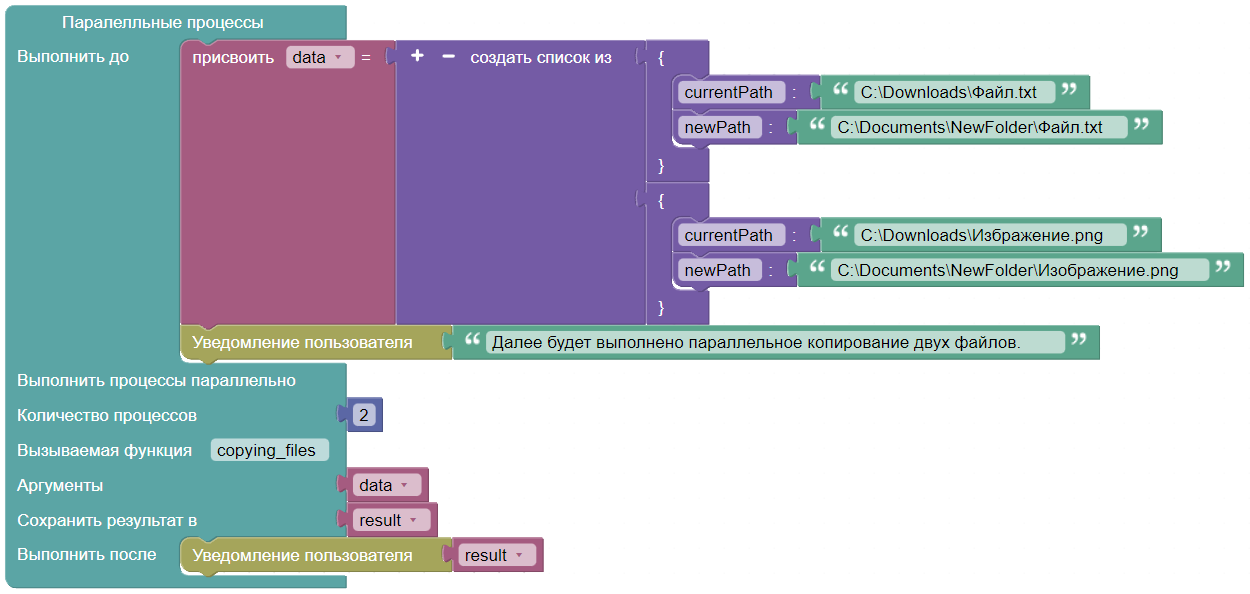Image resolution: width=1250 pixels, height=594 pixels.
Task: Click the Выполнить после label
Action: [87, 554]
